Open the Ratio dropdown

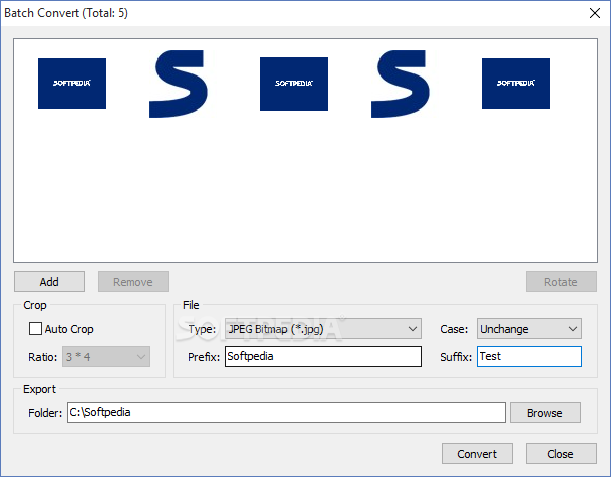(106, 357)
